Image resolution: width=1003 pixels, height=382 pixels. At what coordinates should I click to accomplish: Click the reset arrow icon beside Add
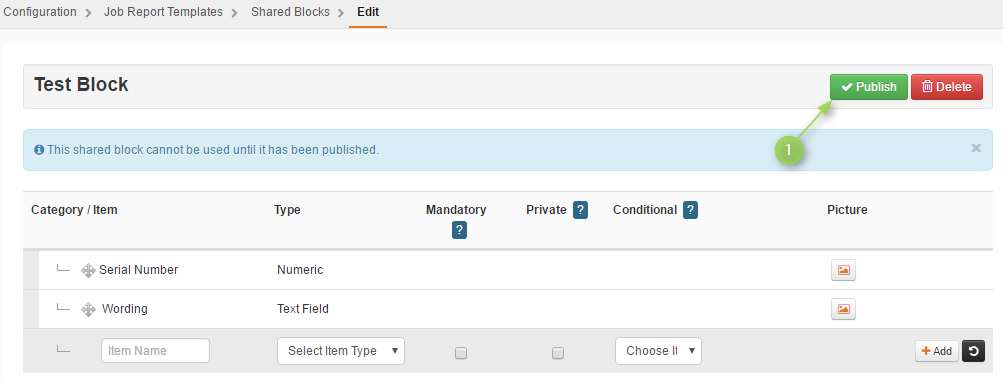(x=973, y=351)
